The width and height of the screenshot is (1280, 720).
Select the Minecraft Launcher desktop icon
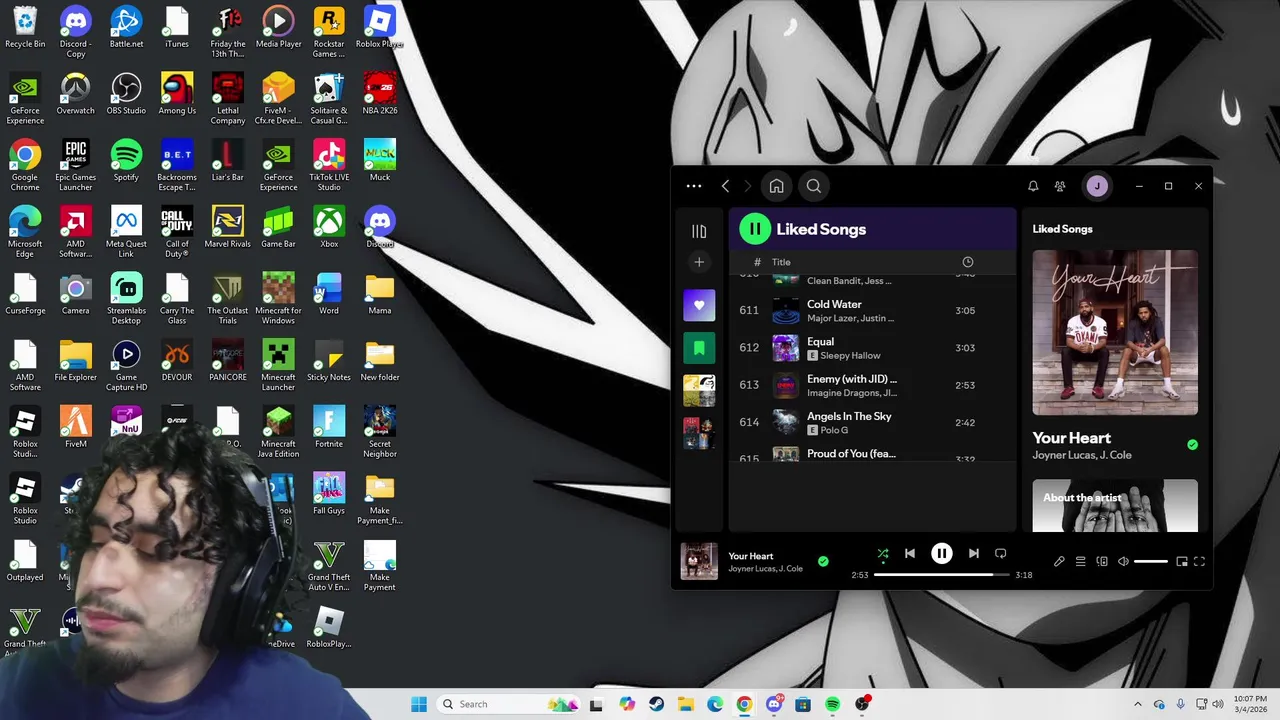pos(278,365)
